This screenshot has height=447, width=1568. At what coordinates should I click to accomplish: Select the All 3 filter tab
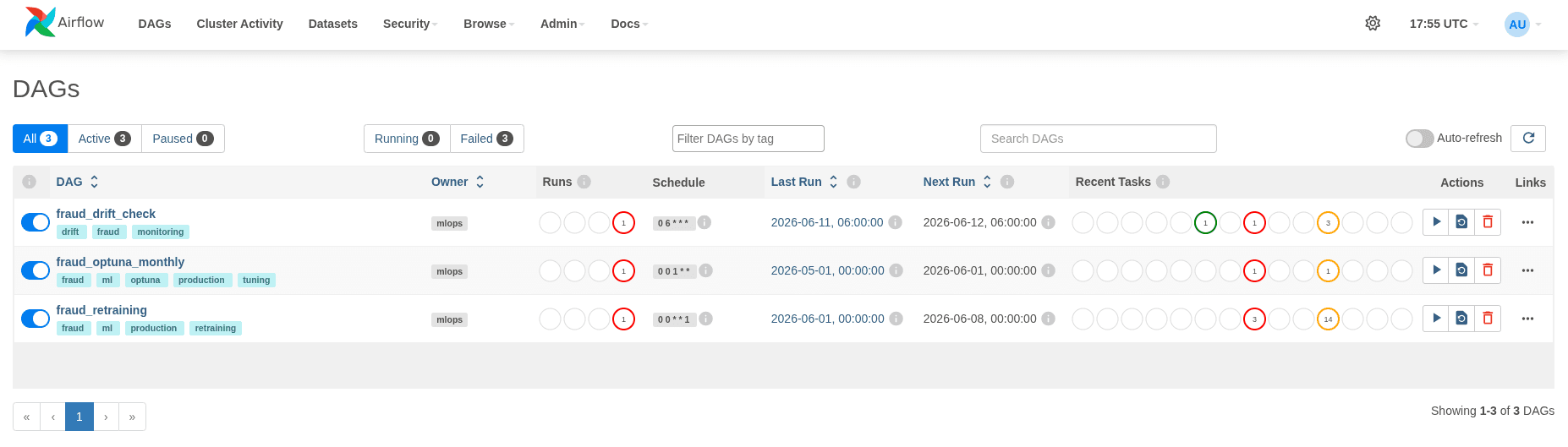40,139
